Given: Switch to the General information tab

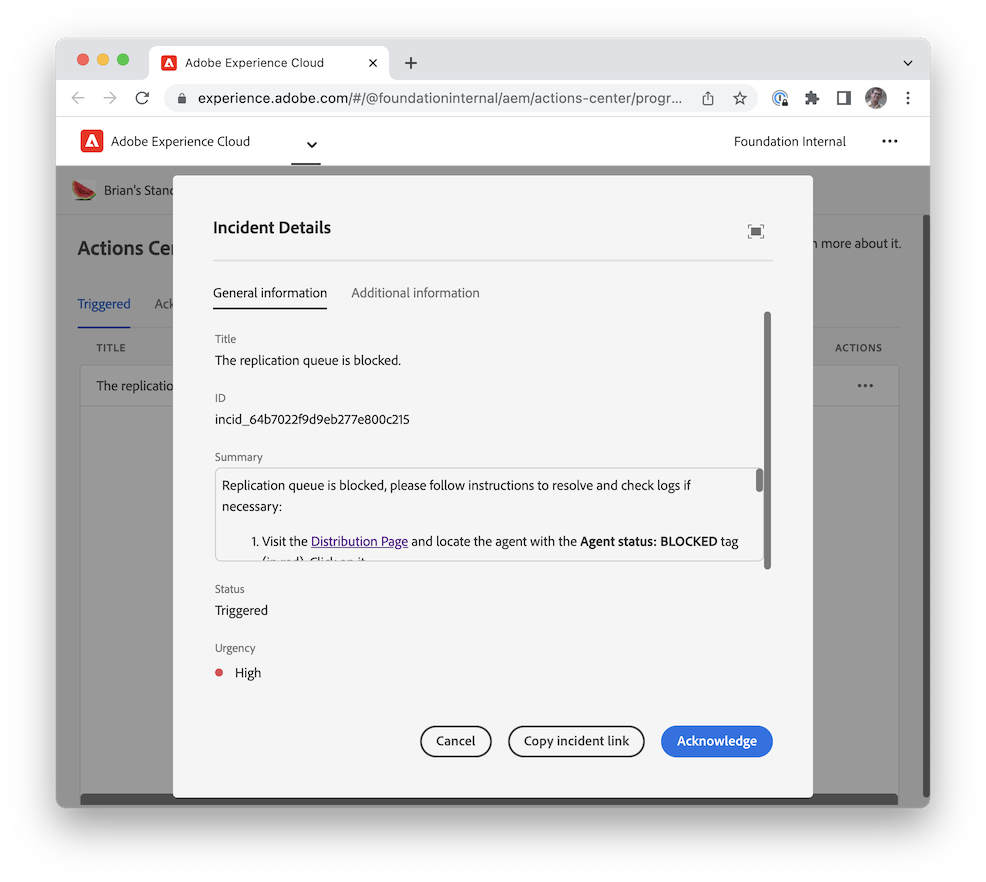Looking at the screenshot, I should 270,293.
